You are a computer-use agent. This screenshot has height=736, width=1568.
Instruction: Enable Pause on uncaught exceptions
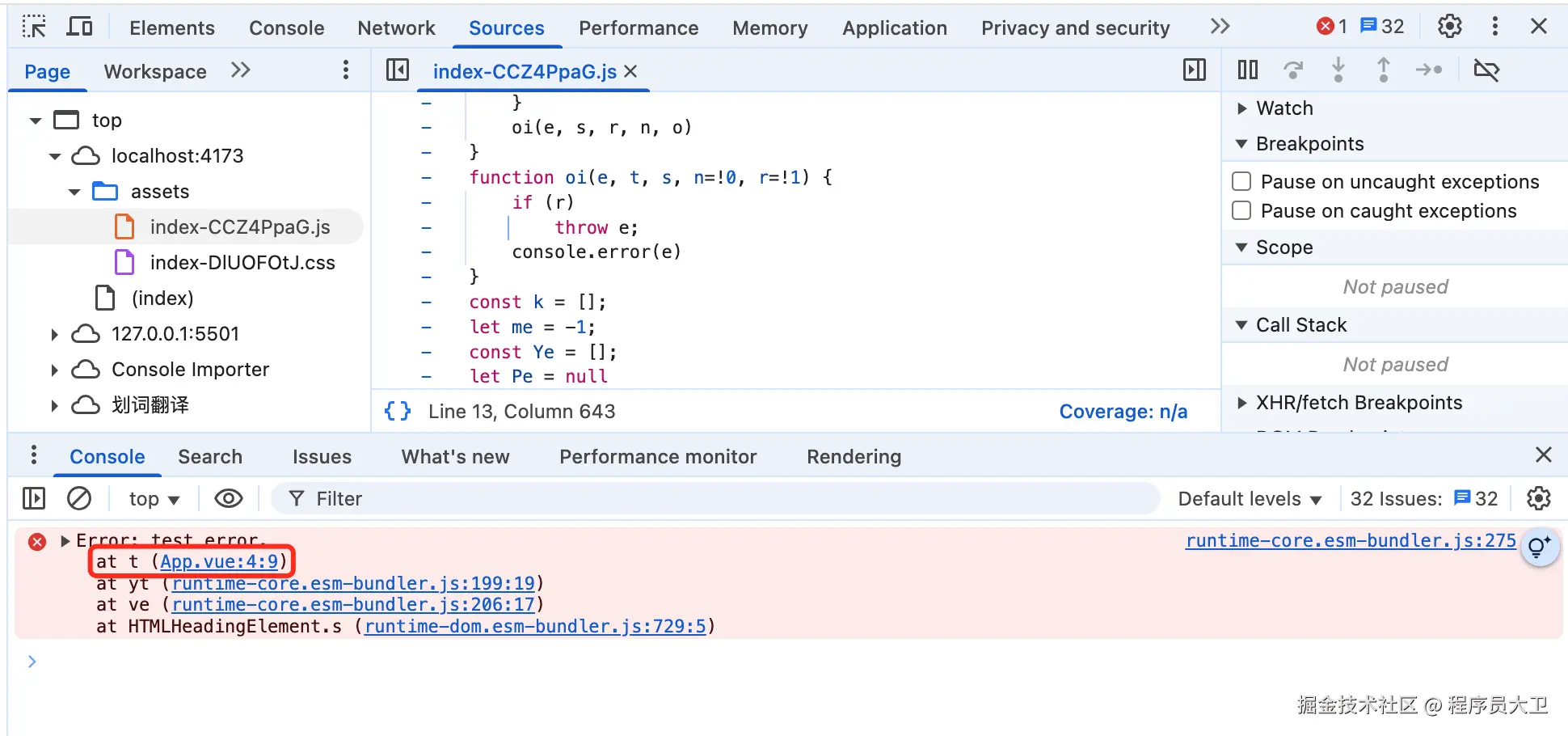pyautogui.click(x=1241, y=181)
